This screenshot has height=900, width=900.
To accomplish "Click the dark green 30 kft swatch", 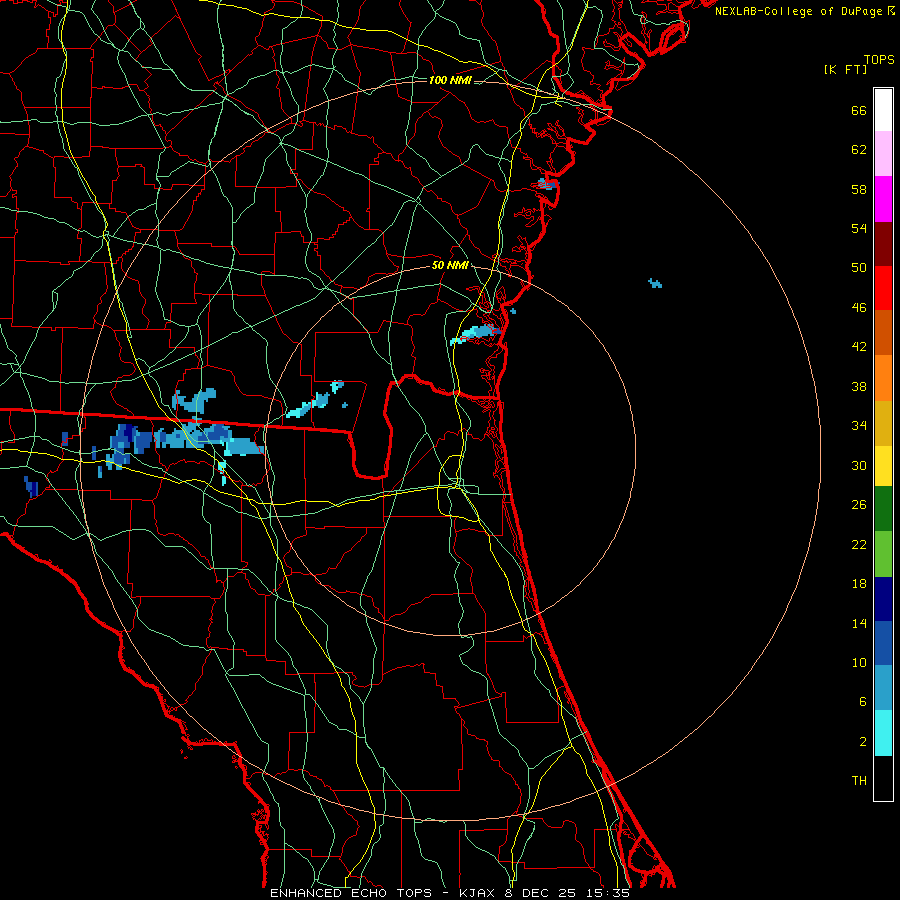I will tap(883, 509).
